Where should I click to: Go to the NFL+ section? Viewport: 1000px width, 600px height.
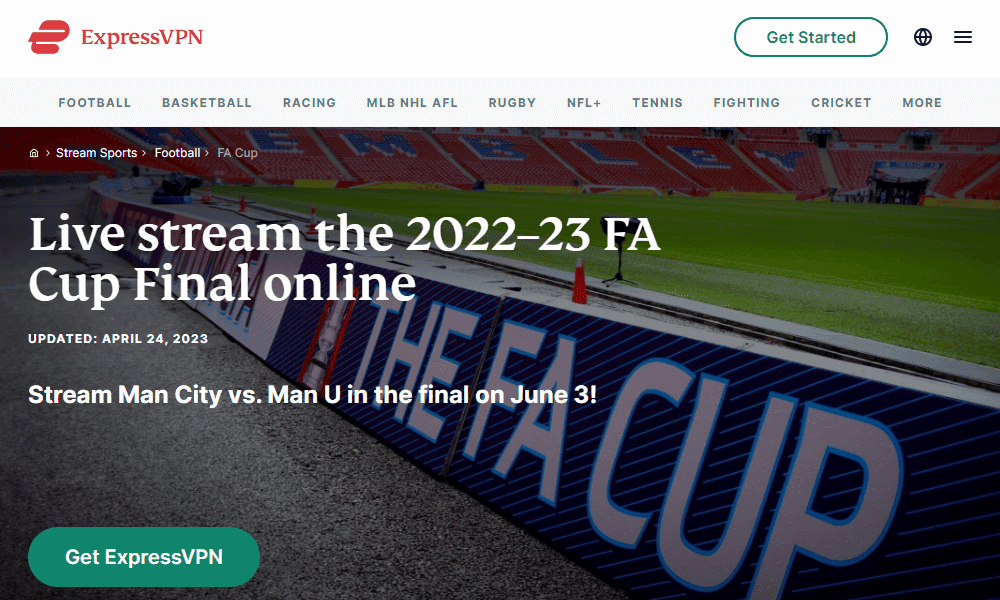pos(584,103)
